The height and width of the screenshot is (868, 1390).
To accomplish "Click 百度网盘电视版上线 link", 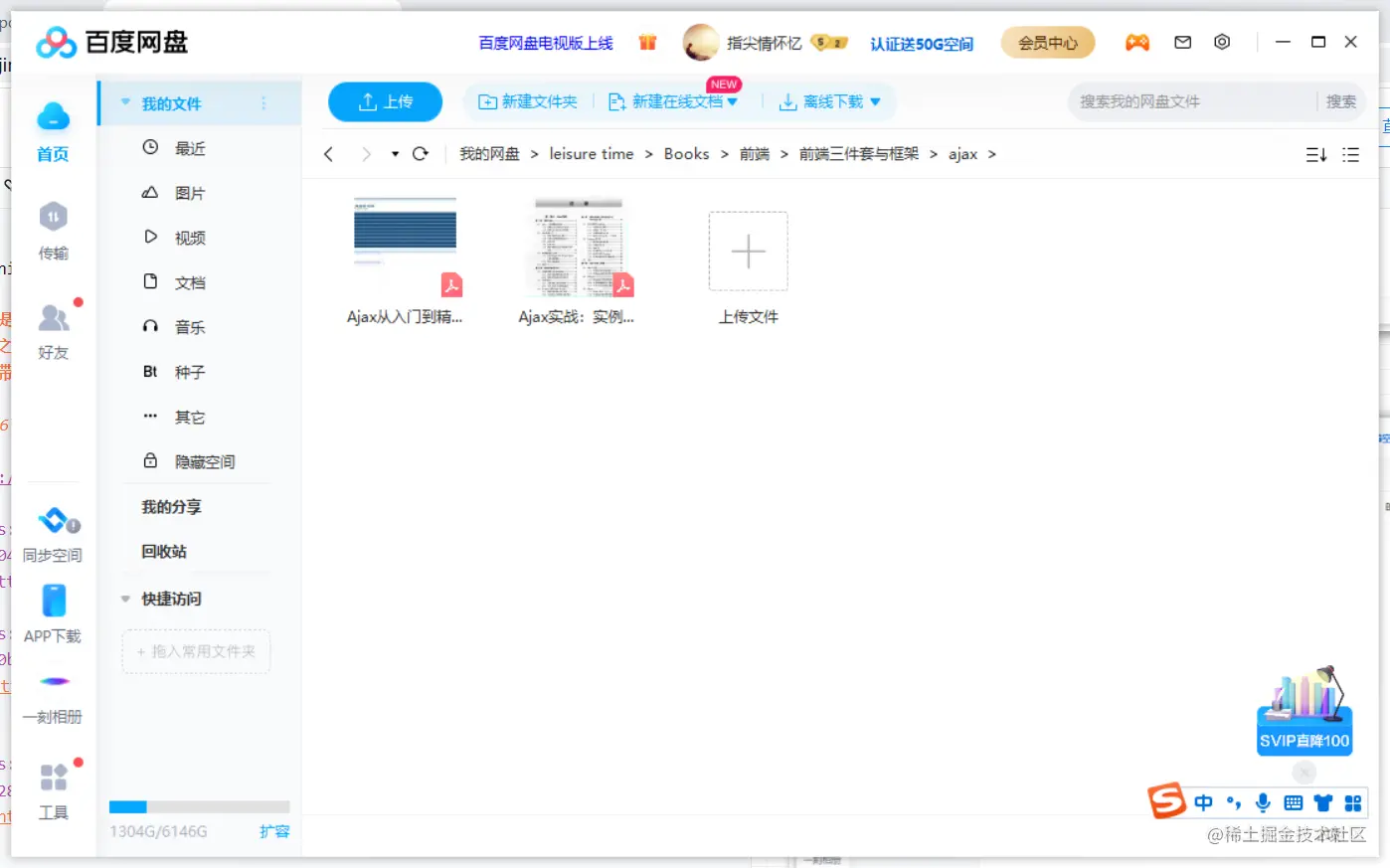I will [546, 43].
